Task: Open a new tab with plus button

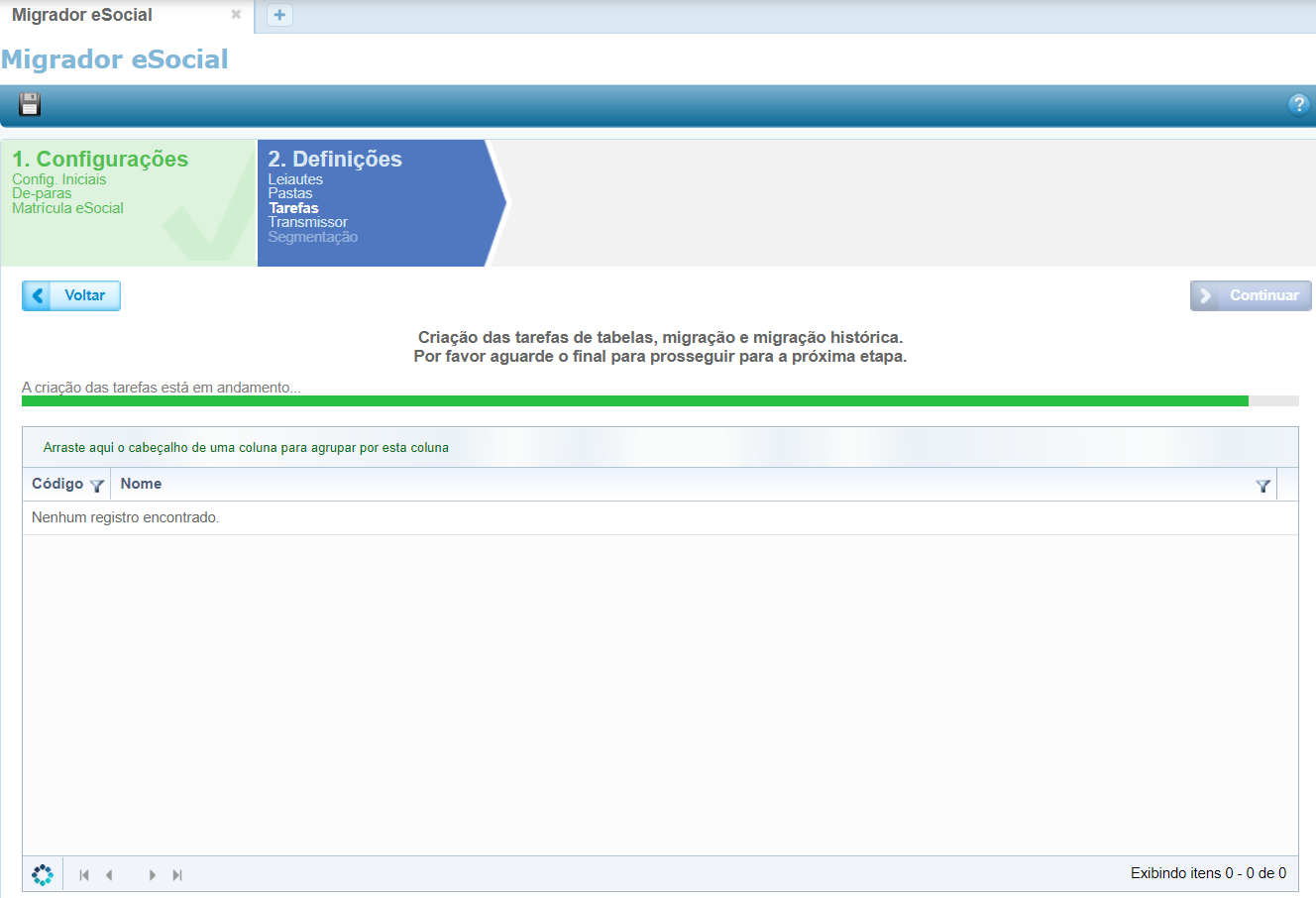Action: pyautogui.click(x=279, y=15)
